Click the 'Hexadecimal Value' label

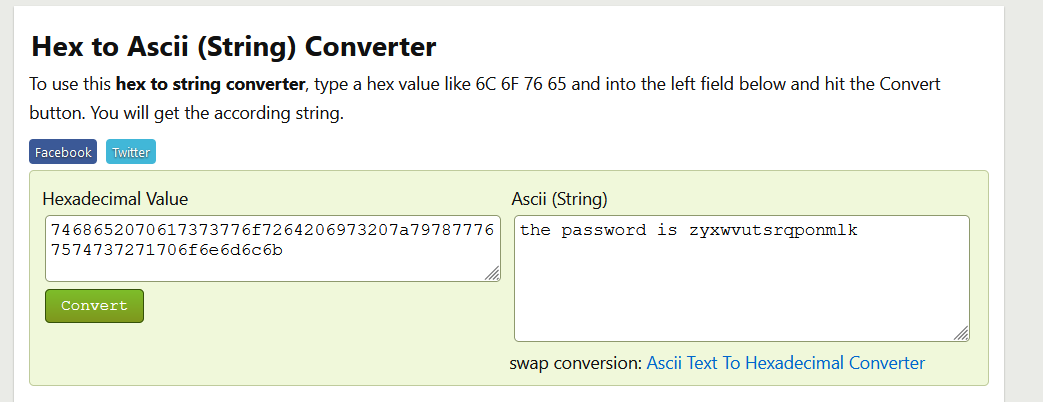click(x=115, y=199)
